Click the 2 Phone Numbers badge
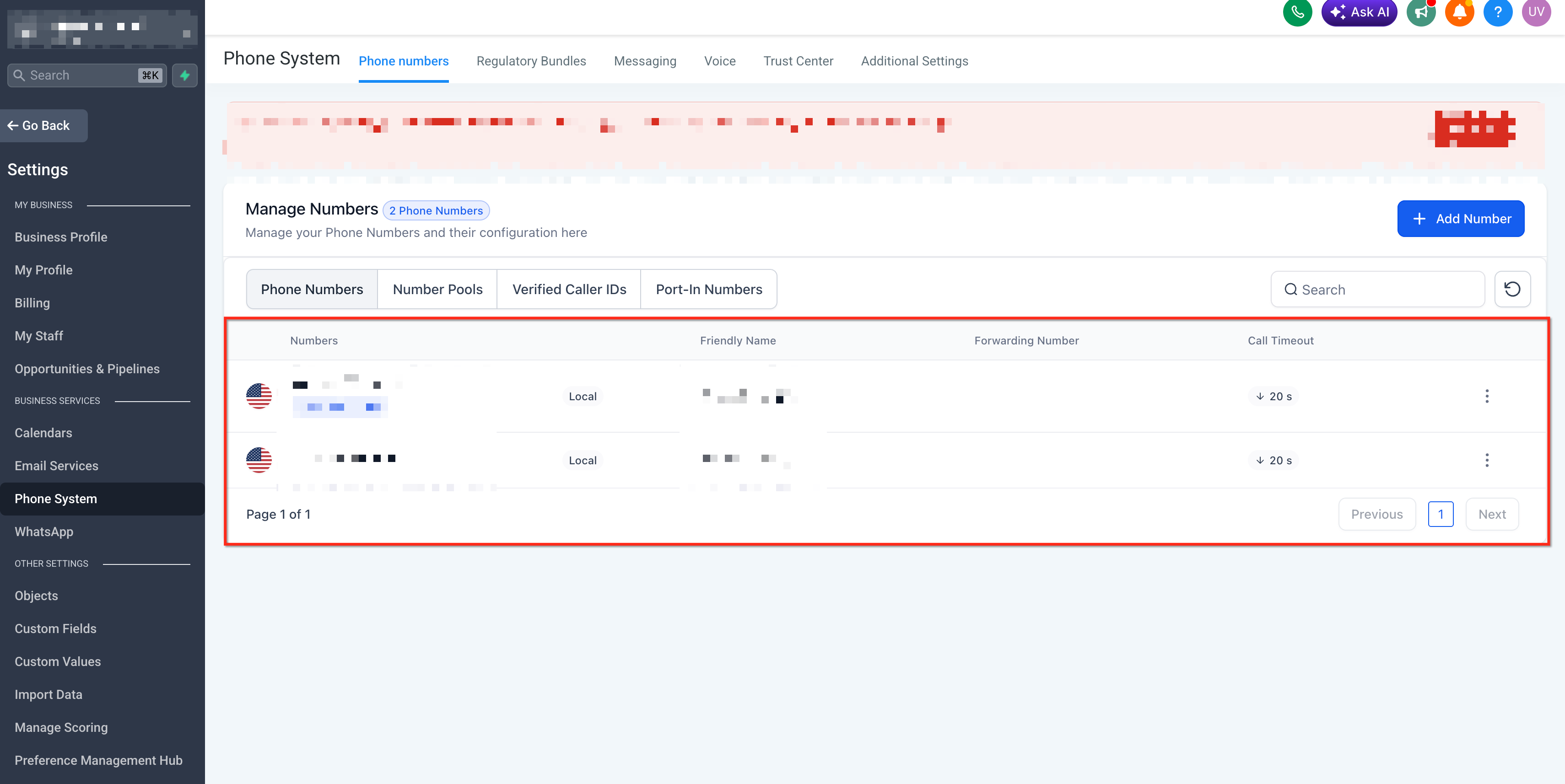This screenshot has height=784, width=1565. [436, 211]
